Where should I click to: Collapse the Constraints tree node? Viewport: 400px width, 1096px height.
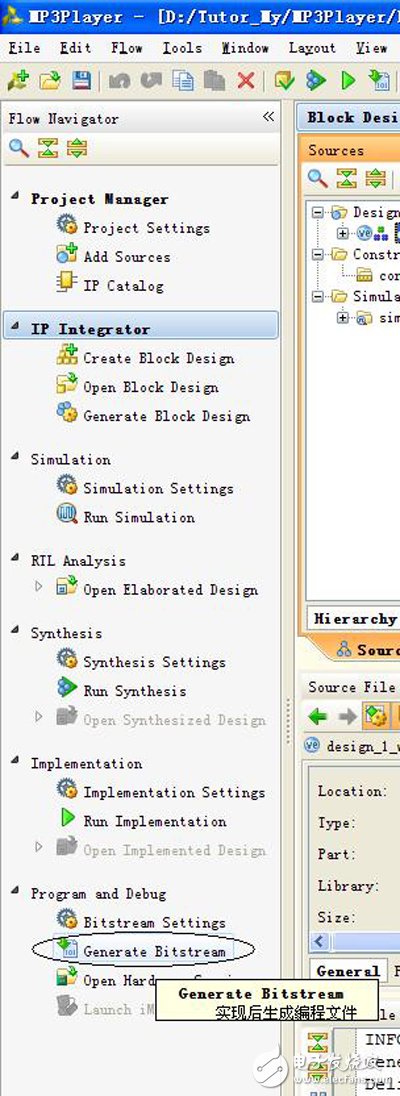point(318,255)
